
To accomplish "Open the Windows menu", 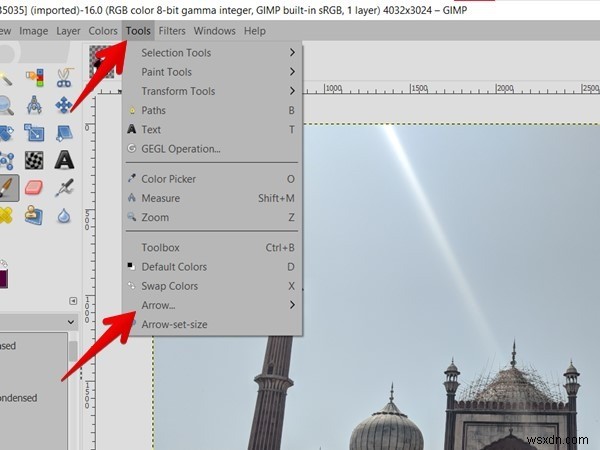I will 214,31.
